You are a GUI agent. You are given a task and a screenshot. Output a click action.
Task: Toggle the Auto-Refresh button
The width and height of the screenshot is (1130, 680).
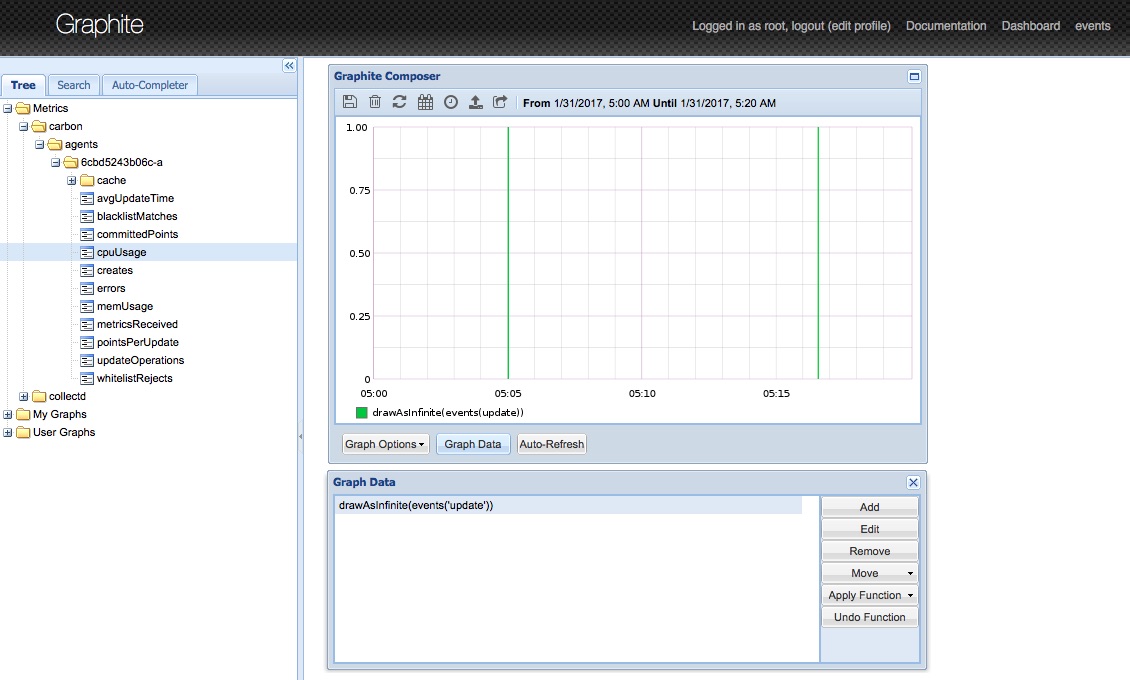pos(551,444)
